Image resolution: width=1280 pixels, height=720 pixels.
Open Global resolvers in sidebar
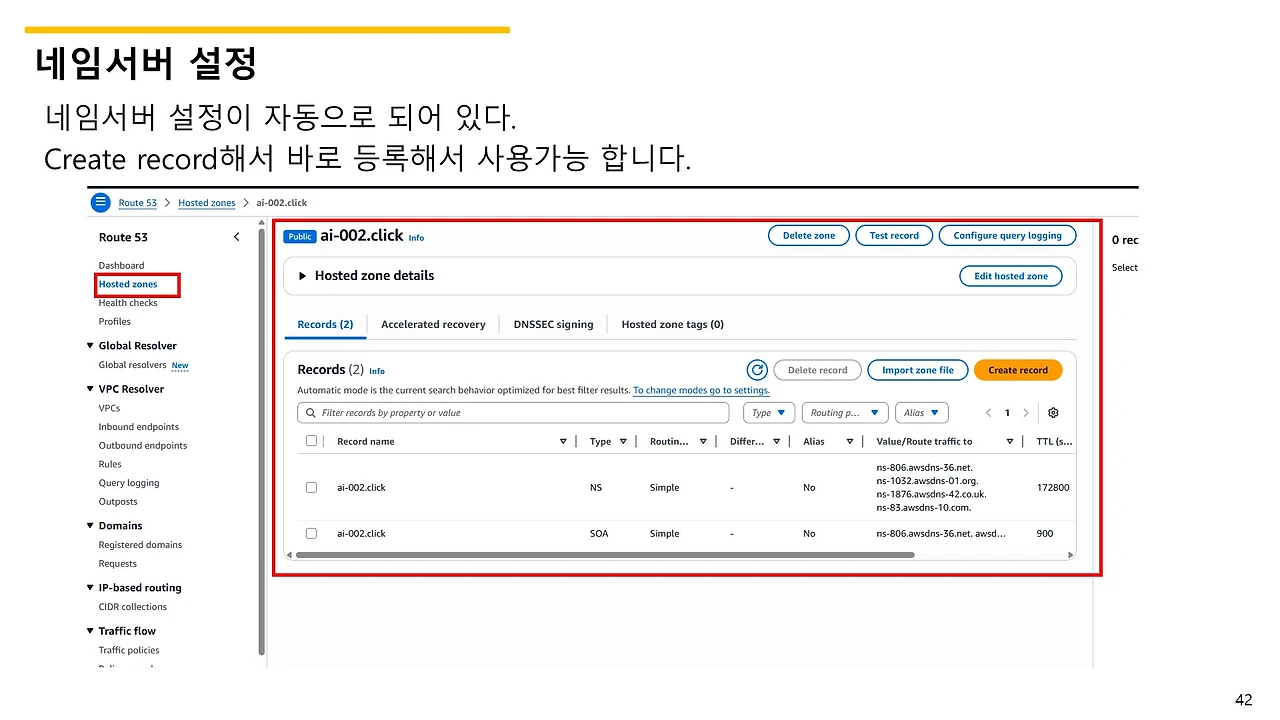click(132, 365)
